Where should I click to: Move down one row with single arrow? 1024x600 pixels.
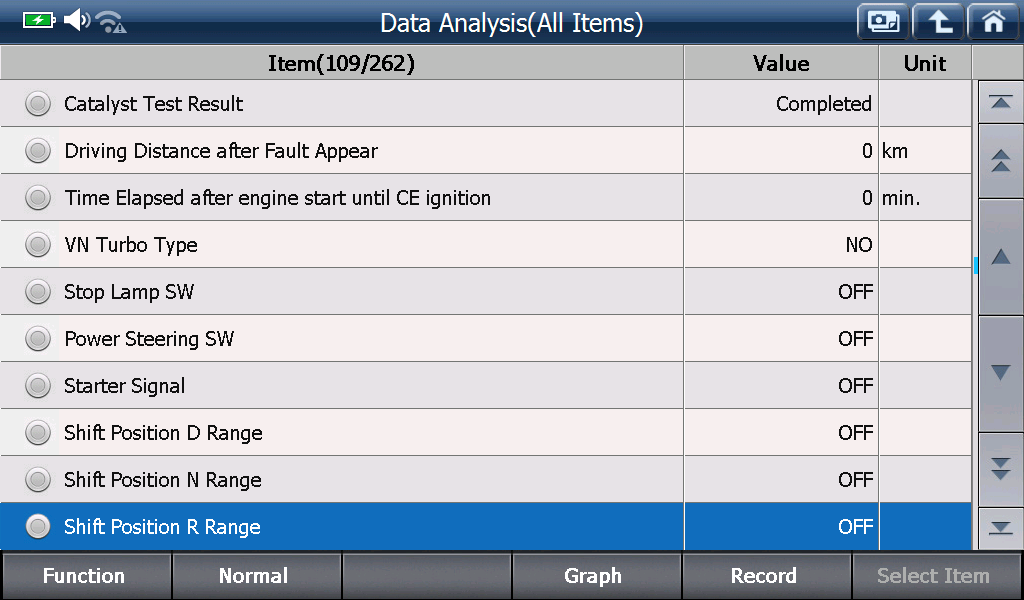pyautogui.click(x=1000, y=373)
